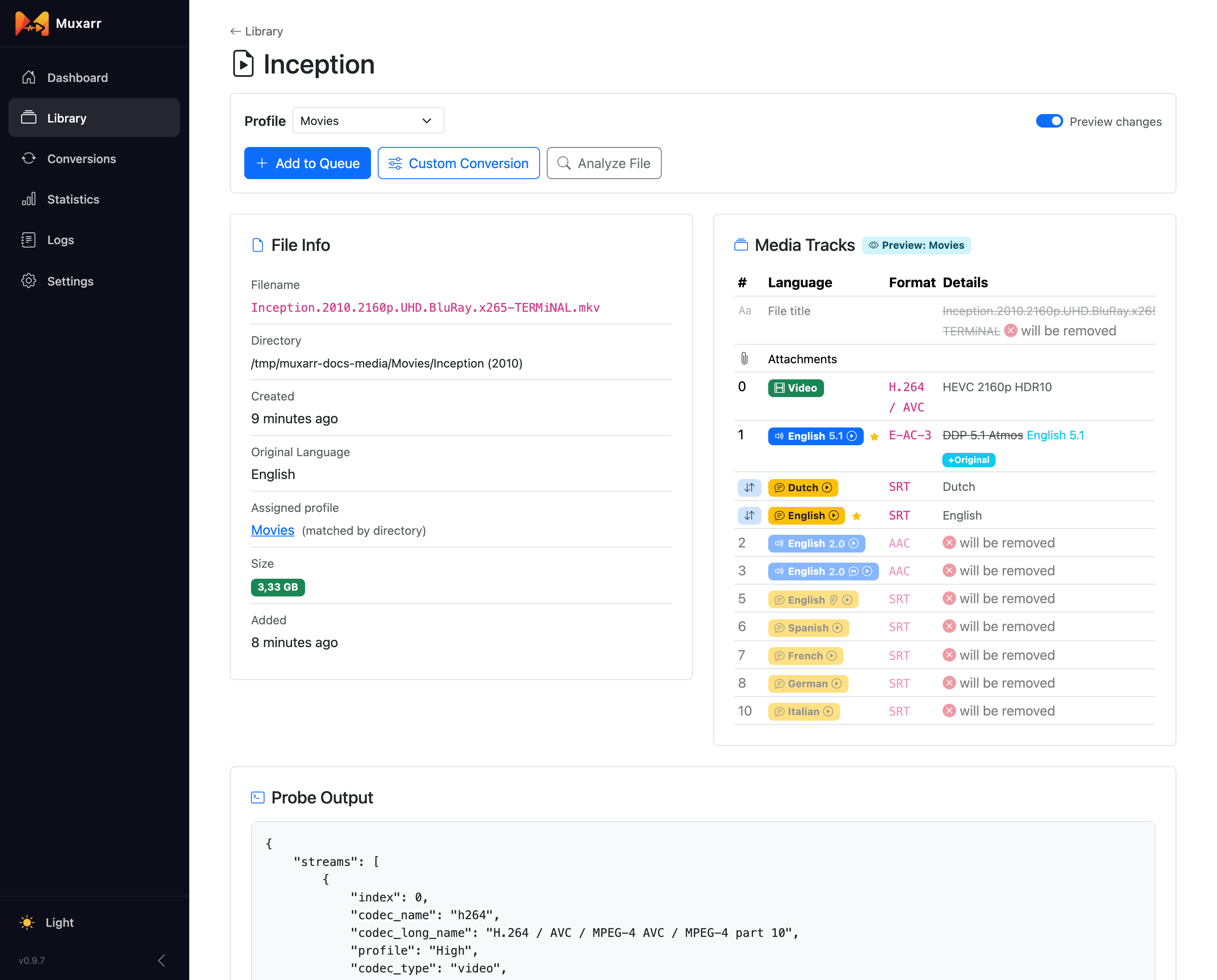Click the File Info document icon
This screenshot has height=980, width=1217.
click(257, 245)
